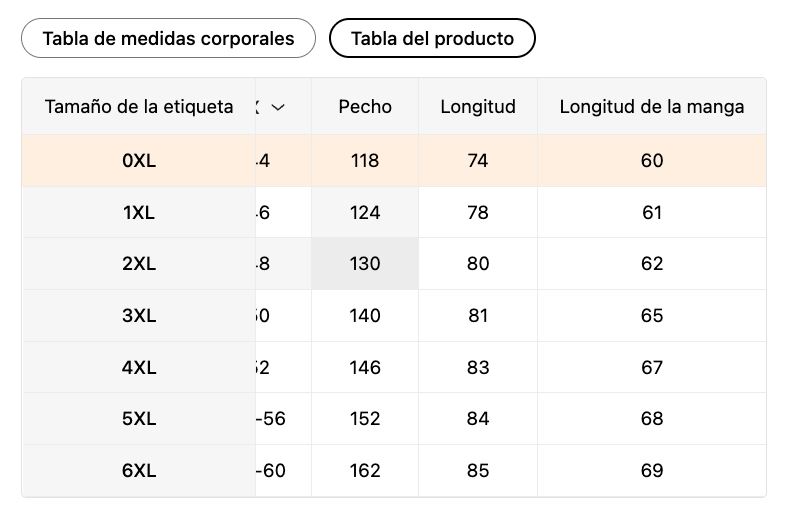Select the 3XL size row label
The height and width of the screenshot is (514, 788).
(x=139, y=316)
